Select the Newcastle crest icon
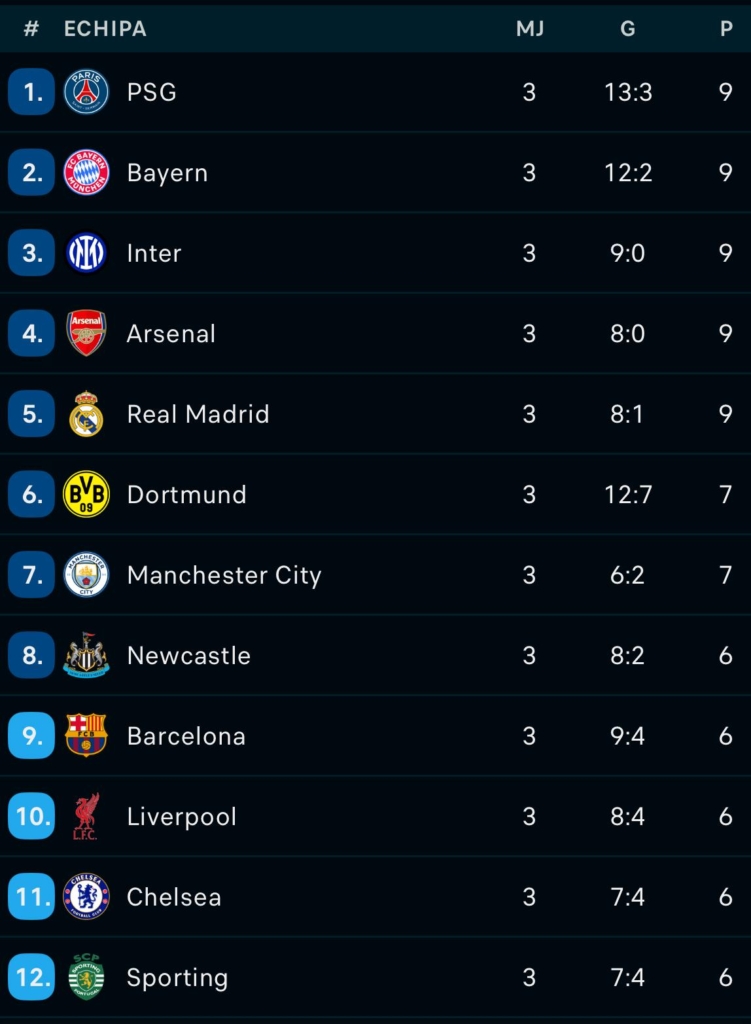The width and height of the screenshot is (751, 1024). click(x=86, y=655)
